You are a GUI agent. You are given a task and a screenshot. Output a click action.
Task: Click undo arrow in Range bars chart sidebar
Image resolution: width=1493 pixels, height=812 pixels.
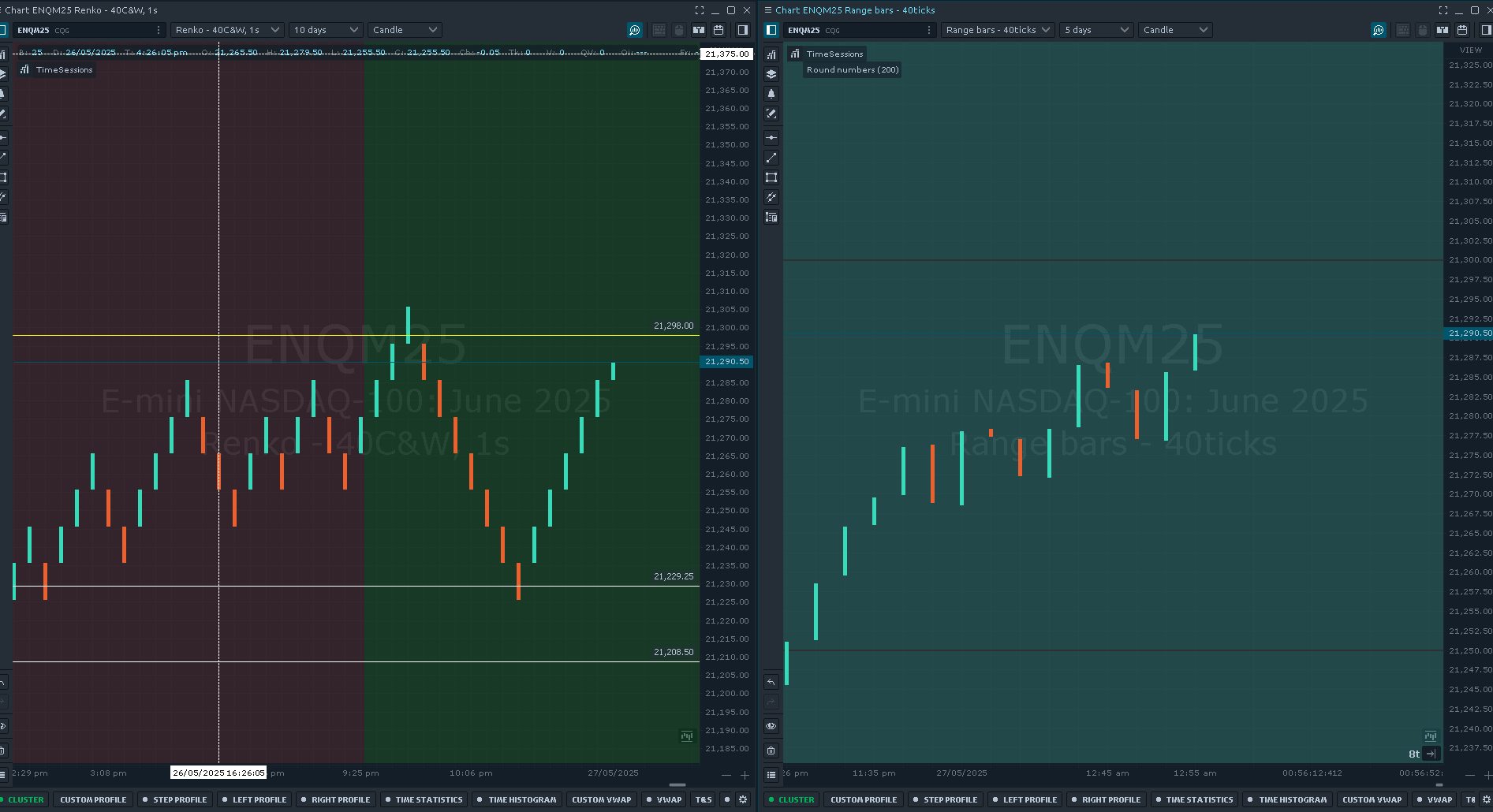[x=771, y=682]
